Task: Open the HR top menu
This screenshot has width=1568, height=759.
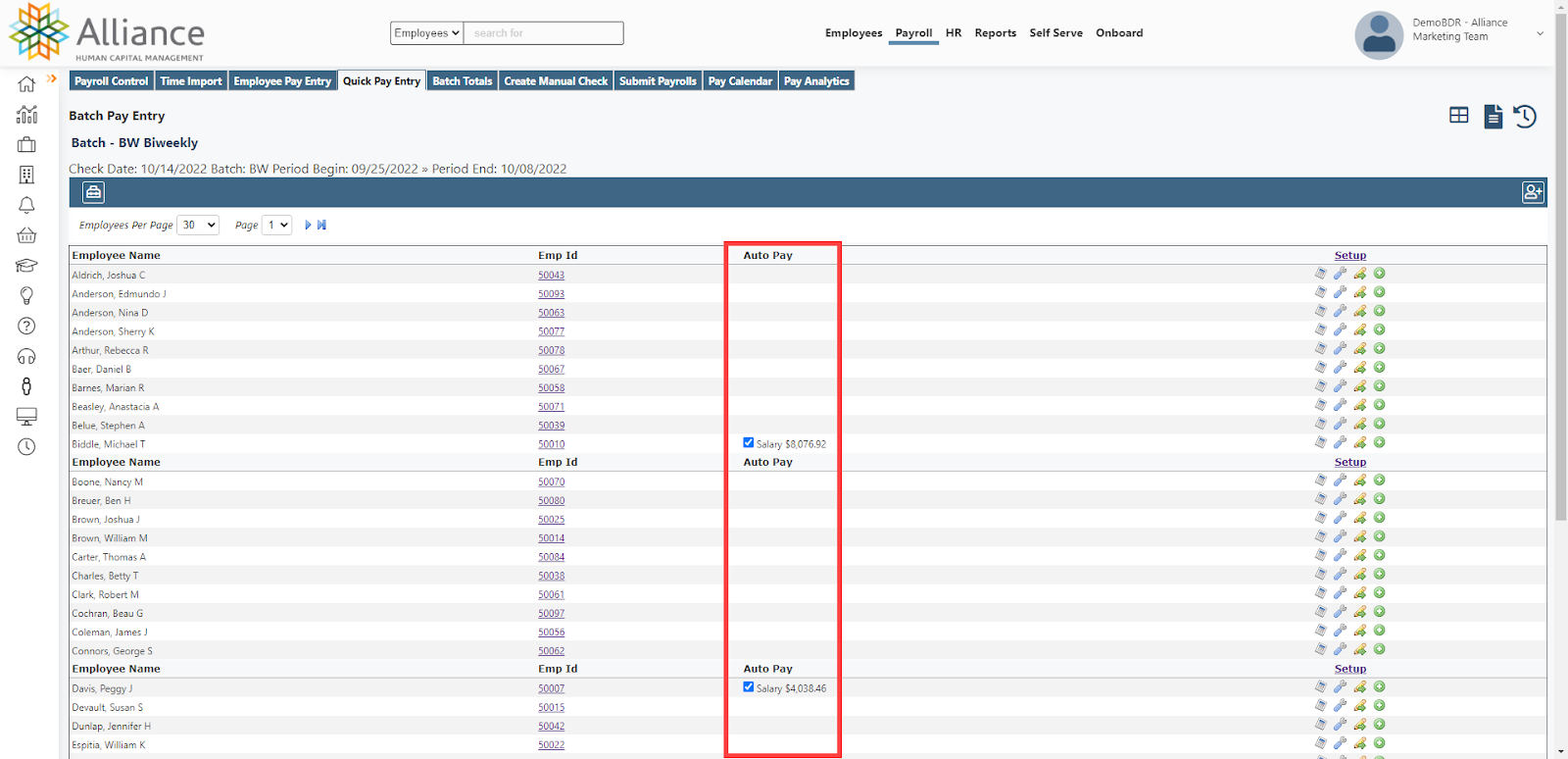Action: [x=954, y=33]
